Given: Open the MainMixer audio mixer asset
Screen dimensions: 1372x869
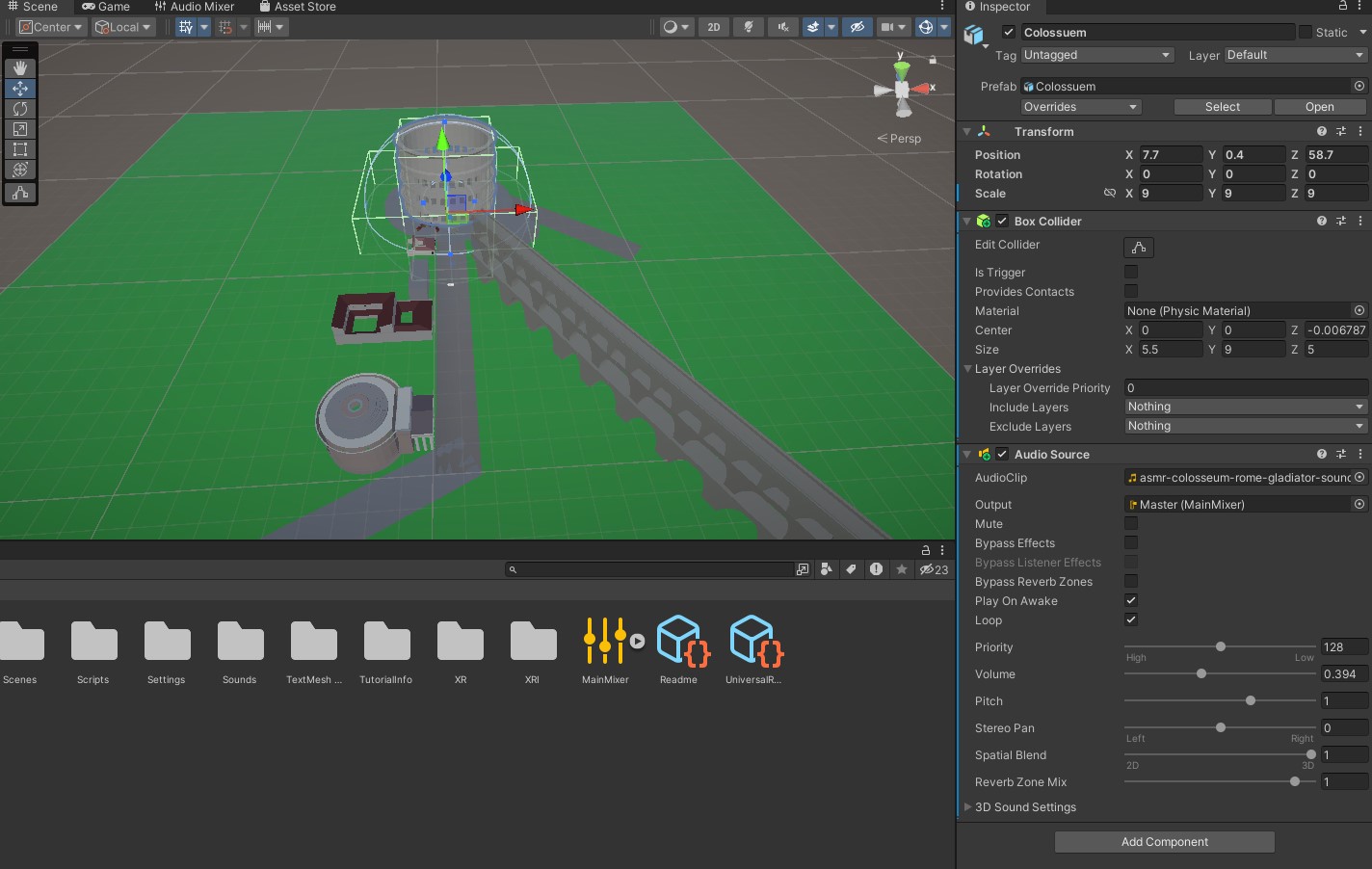Looking at the screenshot, I should [x=605, y=642].
